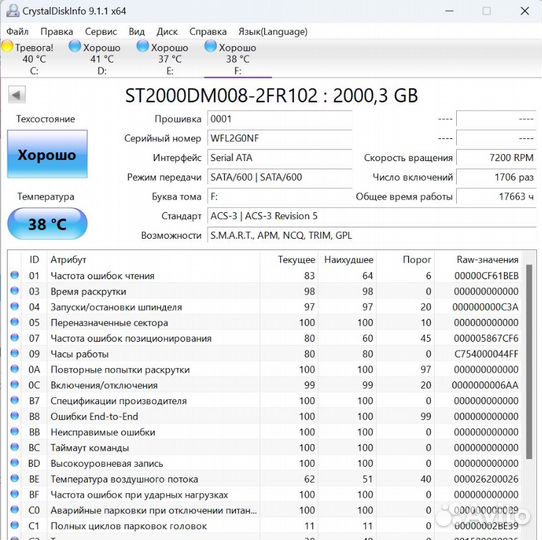Click the Хорошо health status button
Image resolution: width=542 pixels, height=540 pixels.
point(47,154)
